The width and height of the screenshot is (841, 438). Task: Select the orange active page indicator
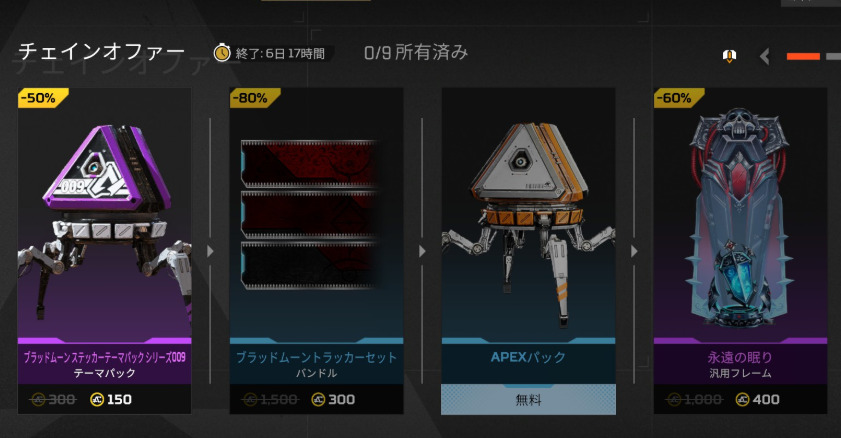pyautogui.click(x=803, y=56)
